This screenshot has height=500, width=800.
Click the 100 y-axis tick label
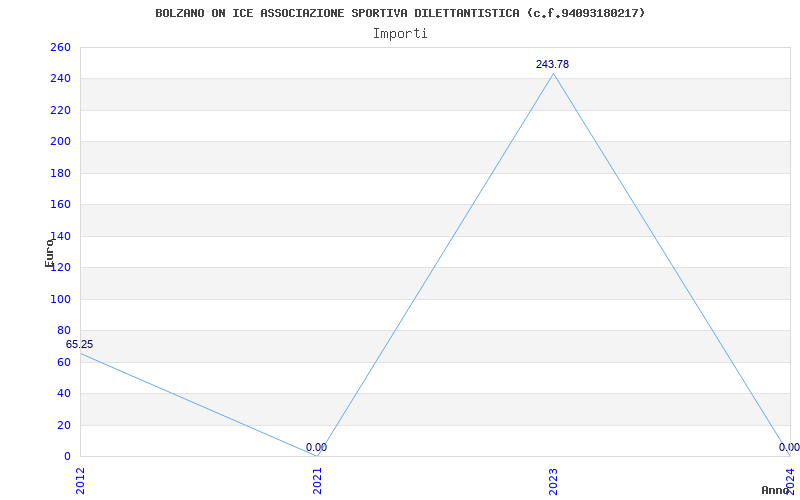(x=60, y=299)
